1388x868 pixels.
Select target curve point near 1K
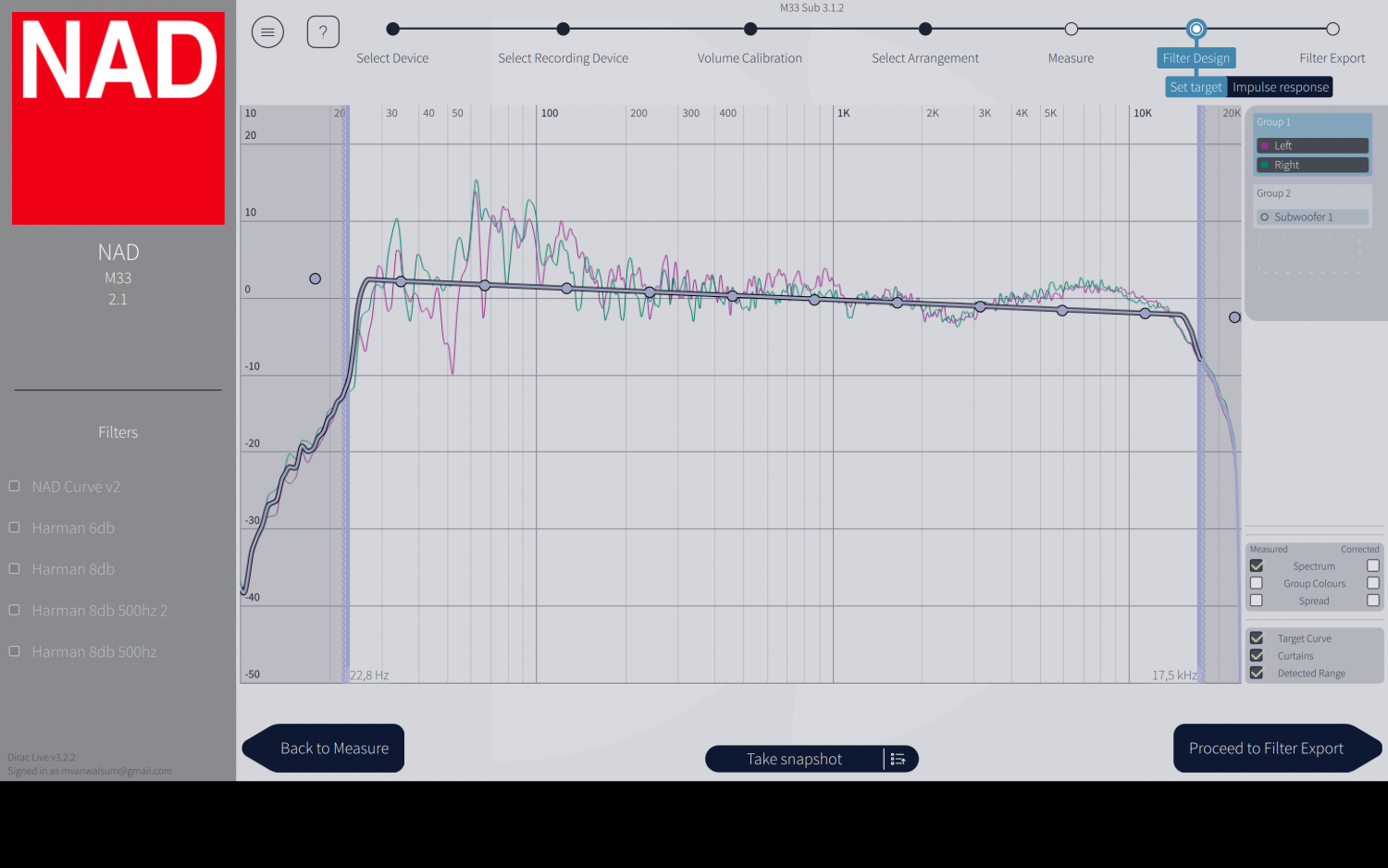click(814, 300)
